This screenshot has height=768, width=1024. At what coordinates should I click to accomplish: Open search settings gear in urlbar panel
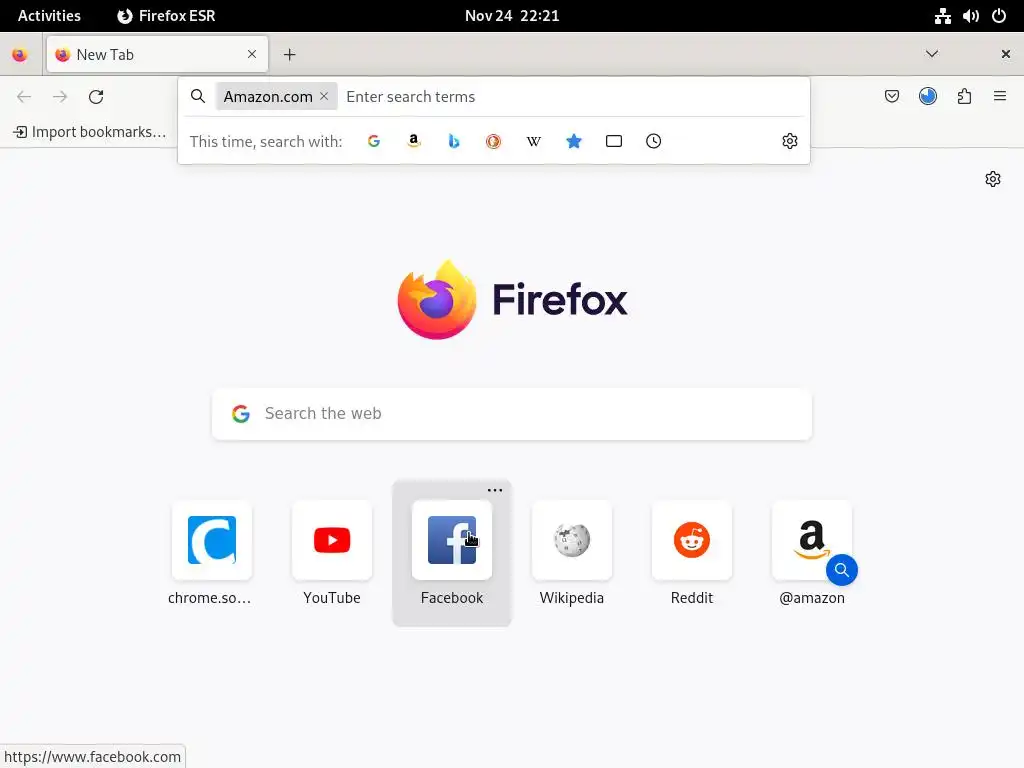[790, 141]
